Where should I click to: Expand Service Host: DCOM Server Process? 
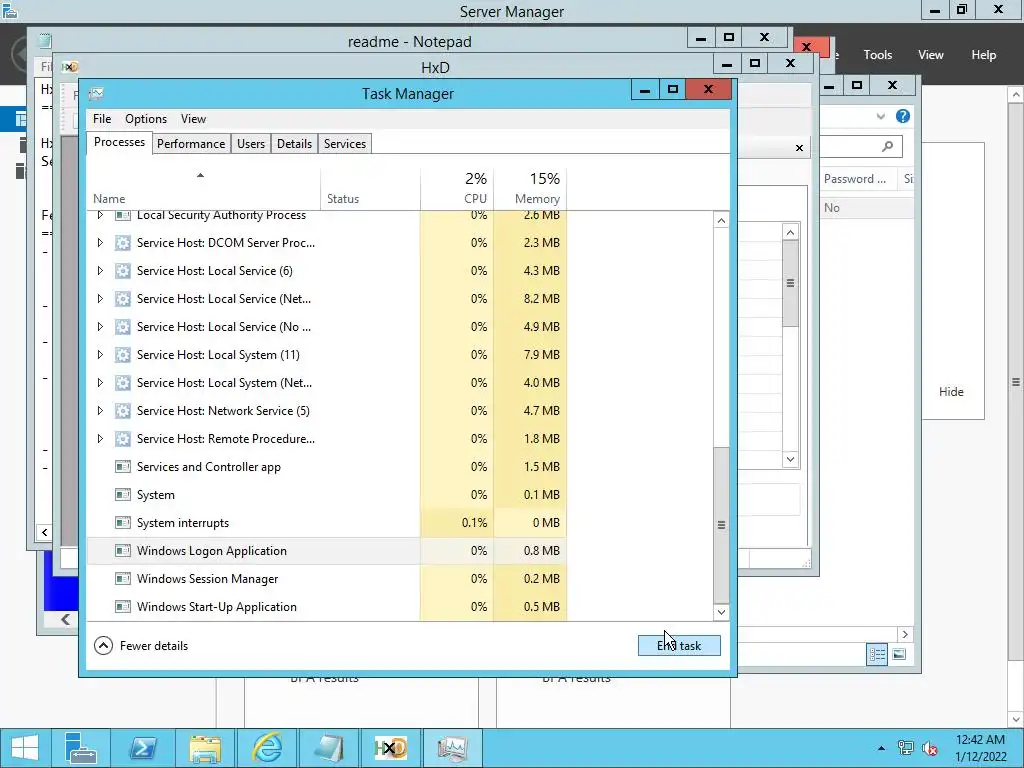(100, 243)
